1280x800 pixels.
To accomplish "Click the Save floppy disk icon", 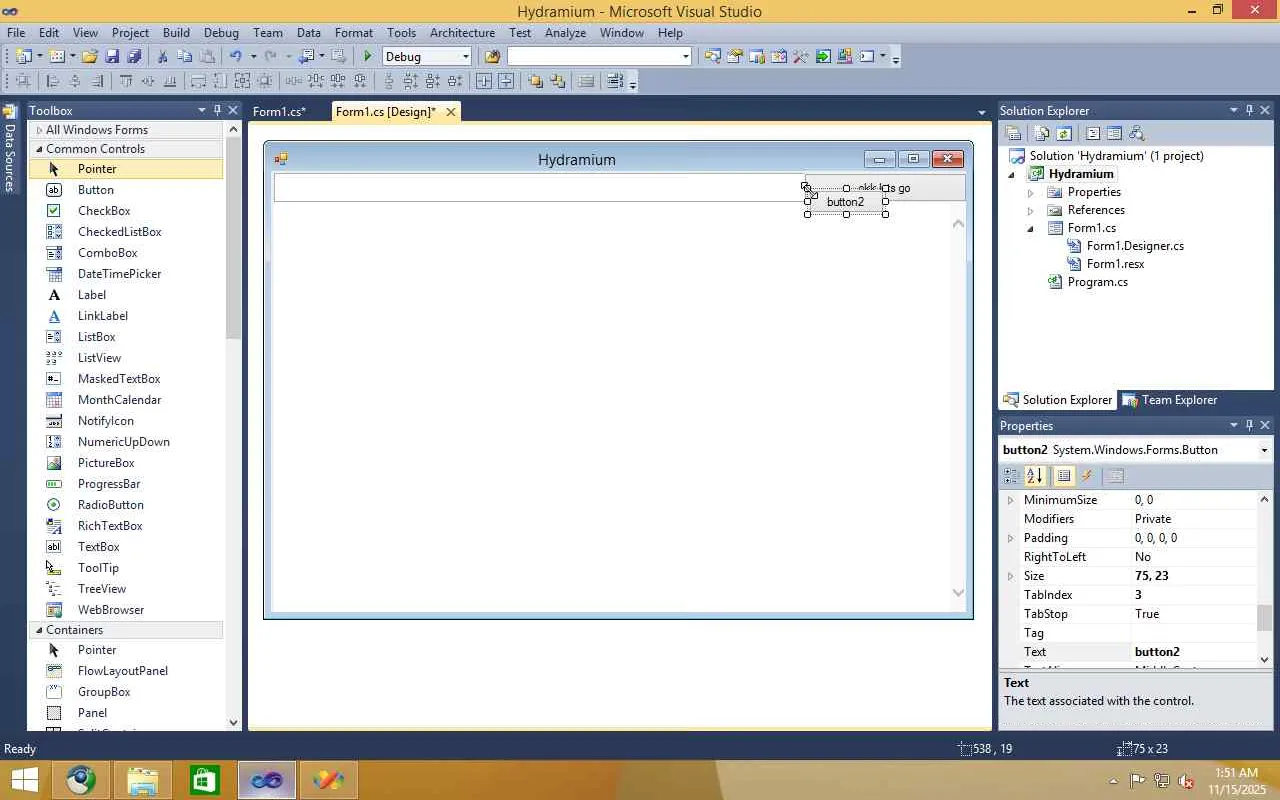I will 112,57.
